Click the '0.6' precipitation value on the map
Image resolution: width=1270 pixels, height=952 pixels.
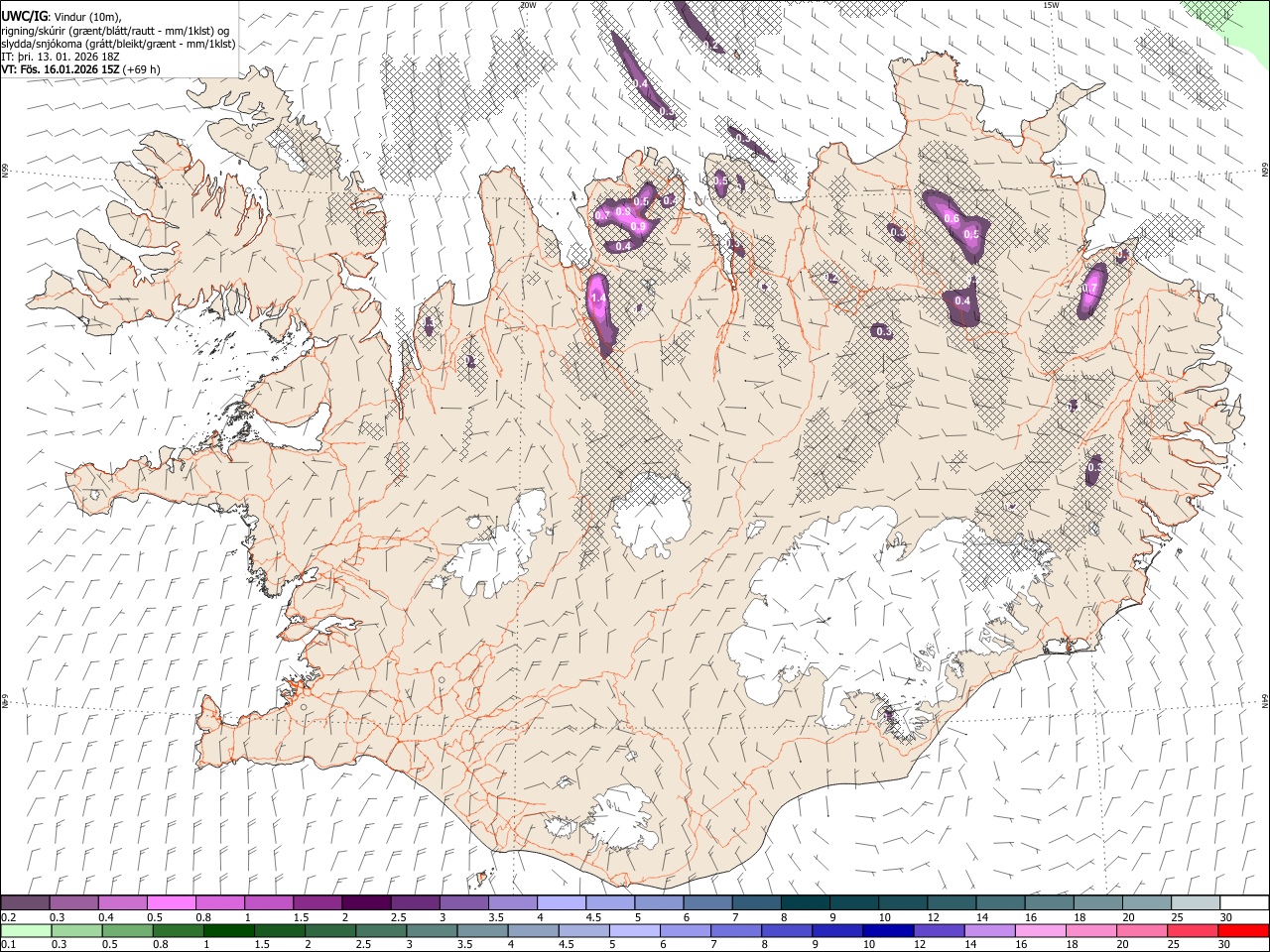tap(951, 218)
